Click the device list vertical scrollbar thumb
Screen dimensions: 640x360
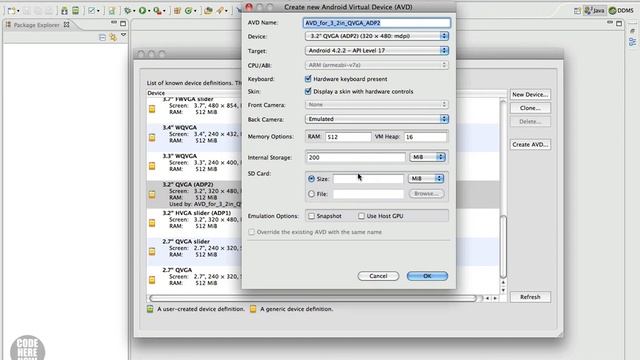click(503, 247)
